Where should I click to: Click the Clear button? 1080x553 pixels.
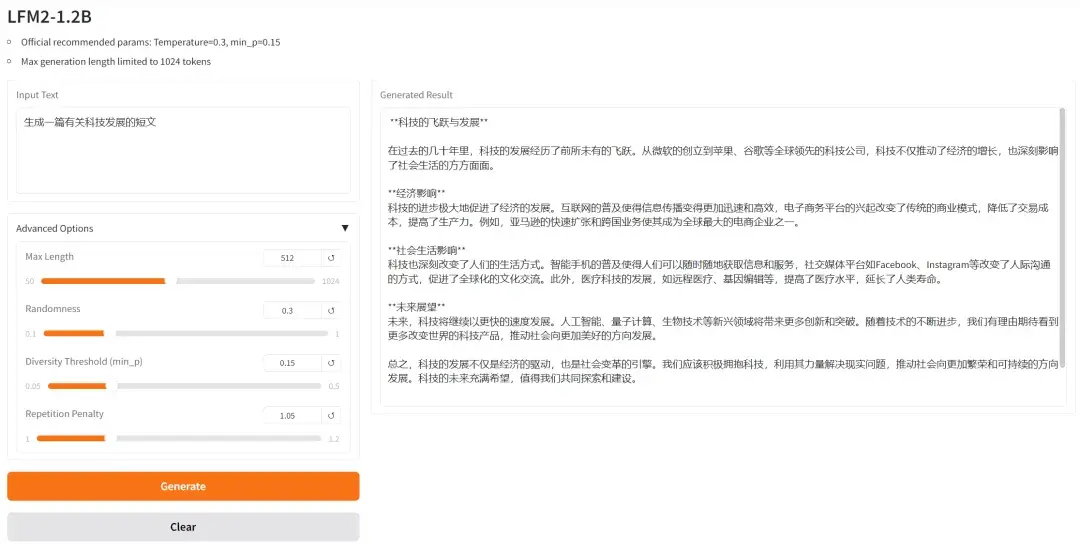click(183, 527)
